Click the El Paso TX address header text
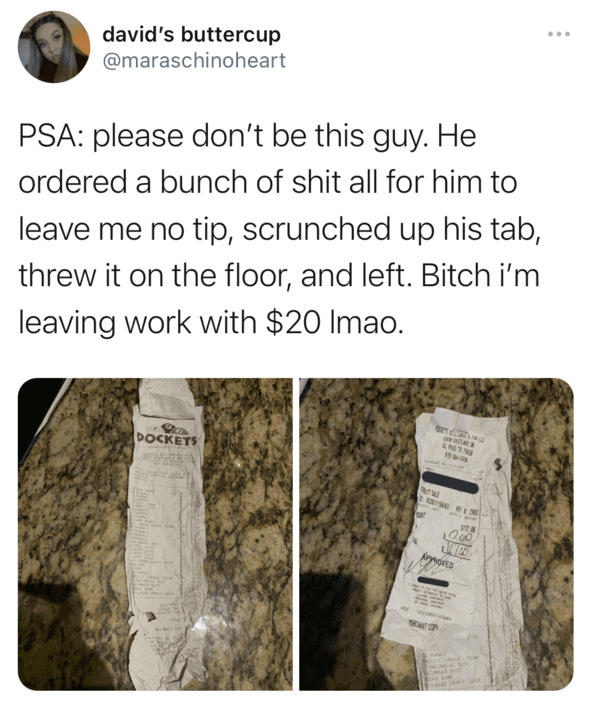 456,448
